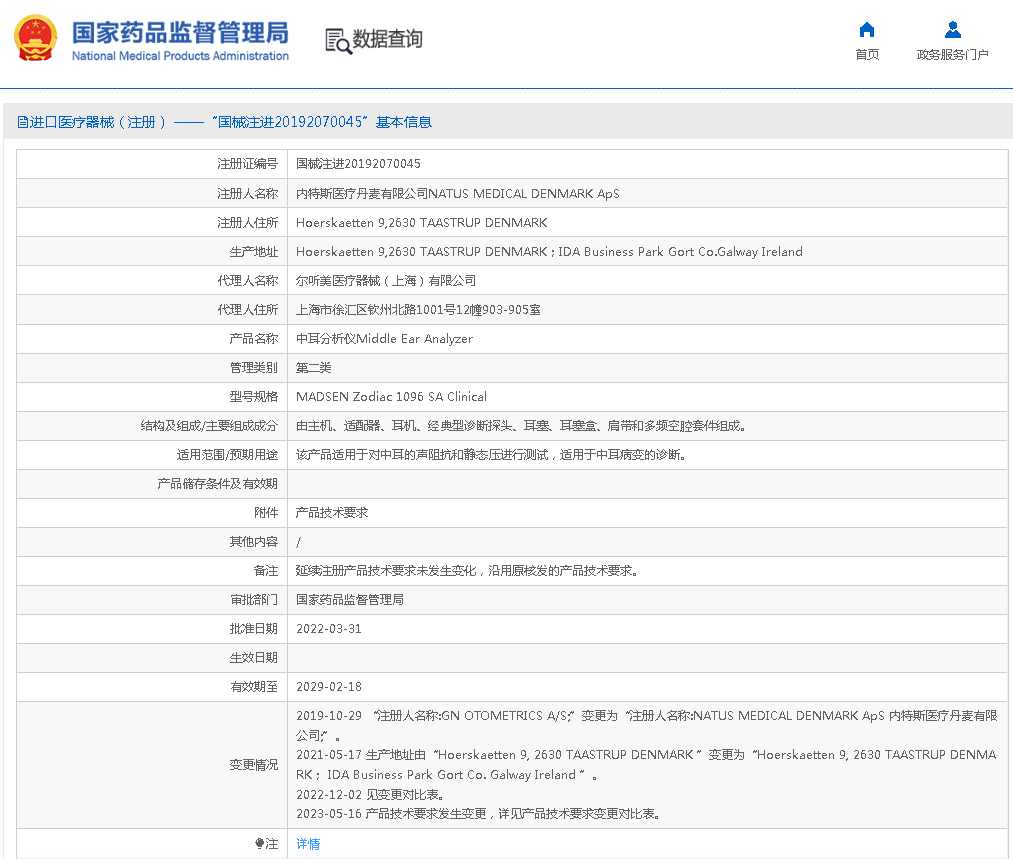
Task: Click the National Medical Products Administration subtitle
Action: pyautogui.click(x=180, y=56)
